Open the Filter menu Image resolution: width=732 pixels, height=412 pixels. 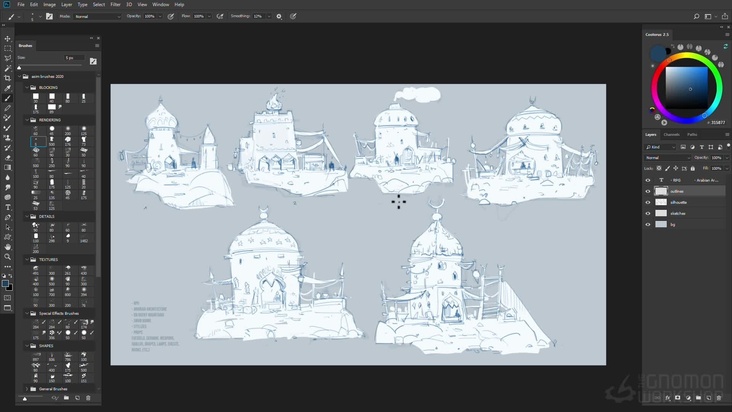pos(115,5)
